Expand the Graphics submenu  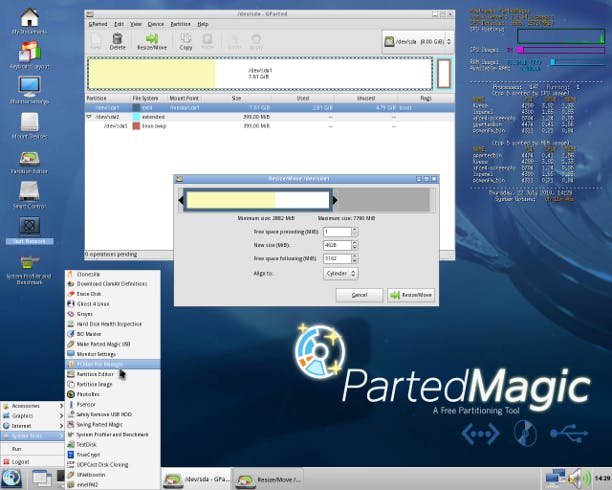click(32, 416)
